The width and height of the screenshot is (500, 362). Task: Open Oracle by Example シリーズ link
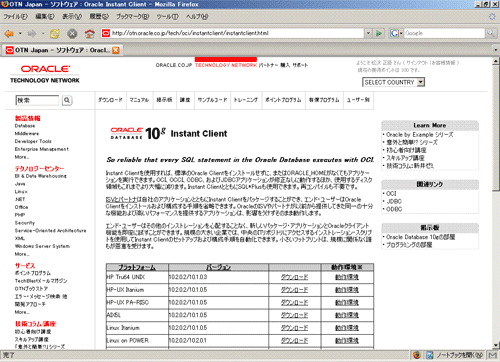pyautogui.click(x=420, y=135)
